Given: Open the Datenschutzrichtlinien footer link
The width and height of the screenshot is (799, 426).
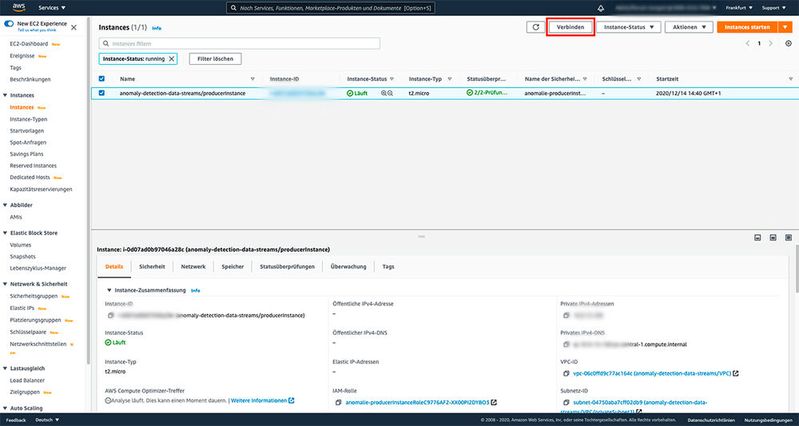Looking at the screenshot, I should point(711,420).
